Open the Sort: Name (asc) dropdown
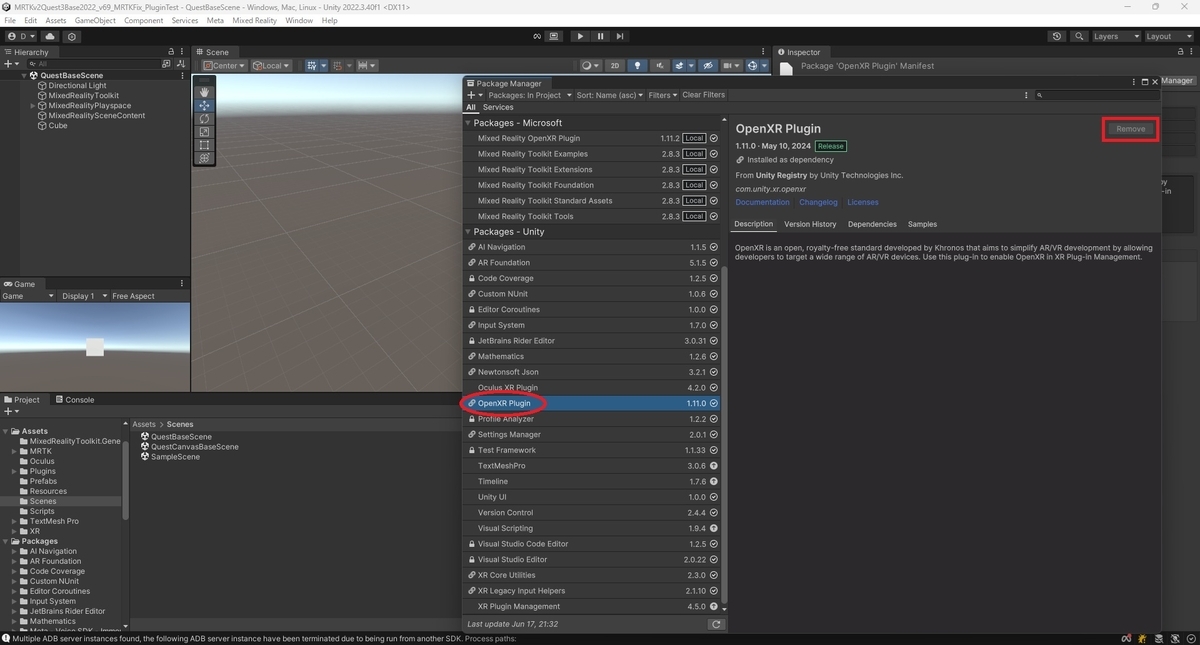1200x645 pixels. (610, 94)
